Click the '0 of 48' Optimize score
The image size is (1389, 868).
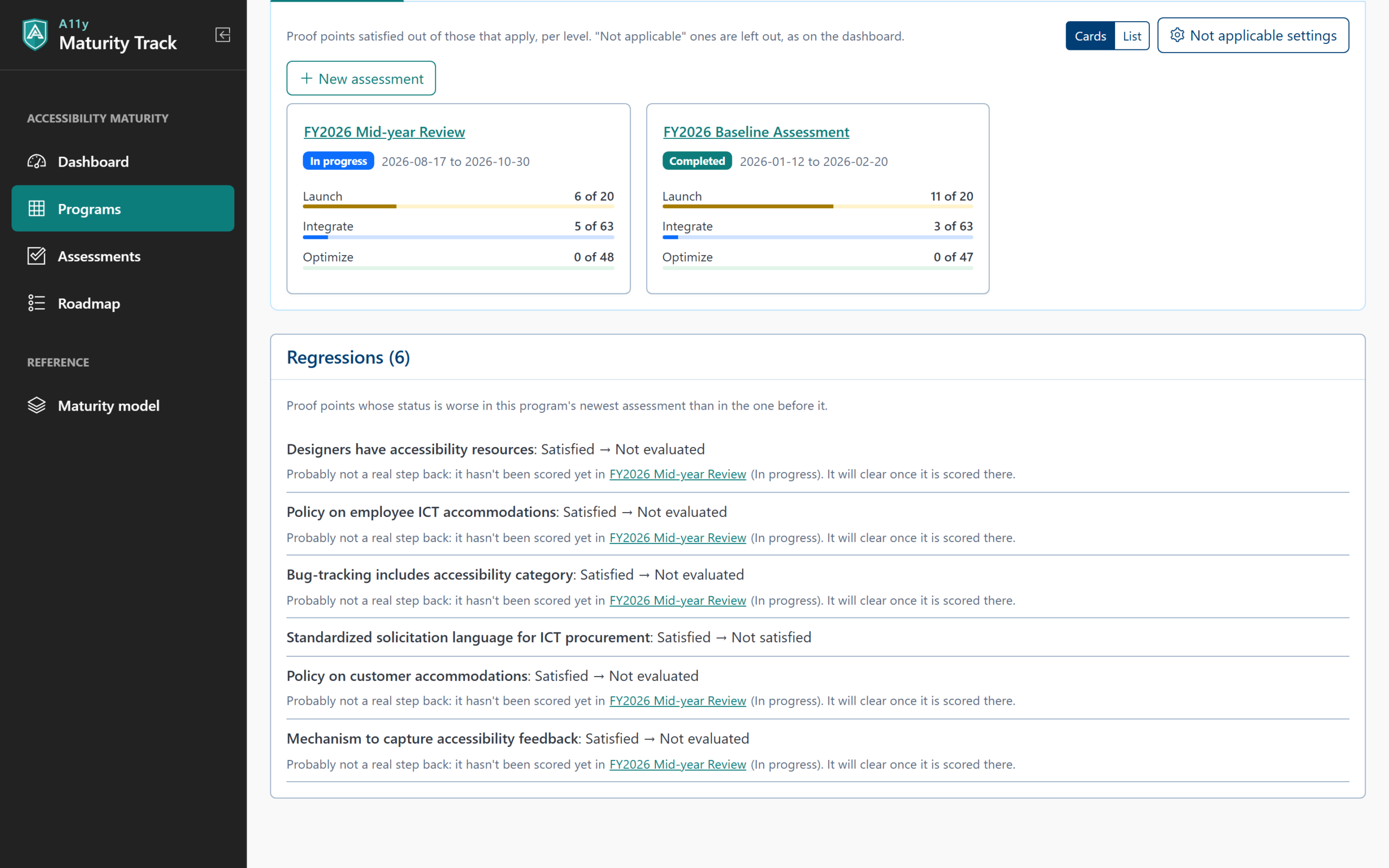click(x=594, y=257)
